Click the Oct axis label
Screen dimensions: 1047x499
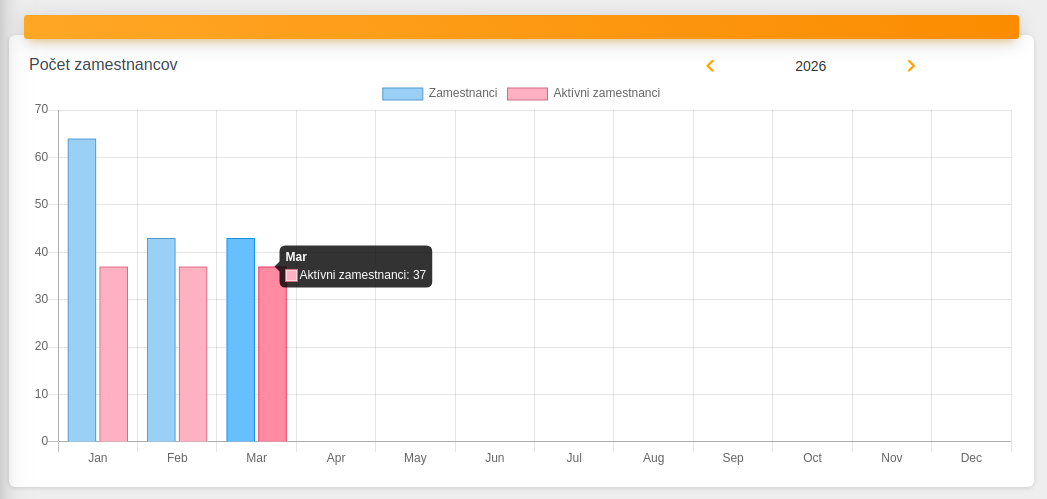[x=813, y=458]
